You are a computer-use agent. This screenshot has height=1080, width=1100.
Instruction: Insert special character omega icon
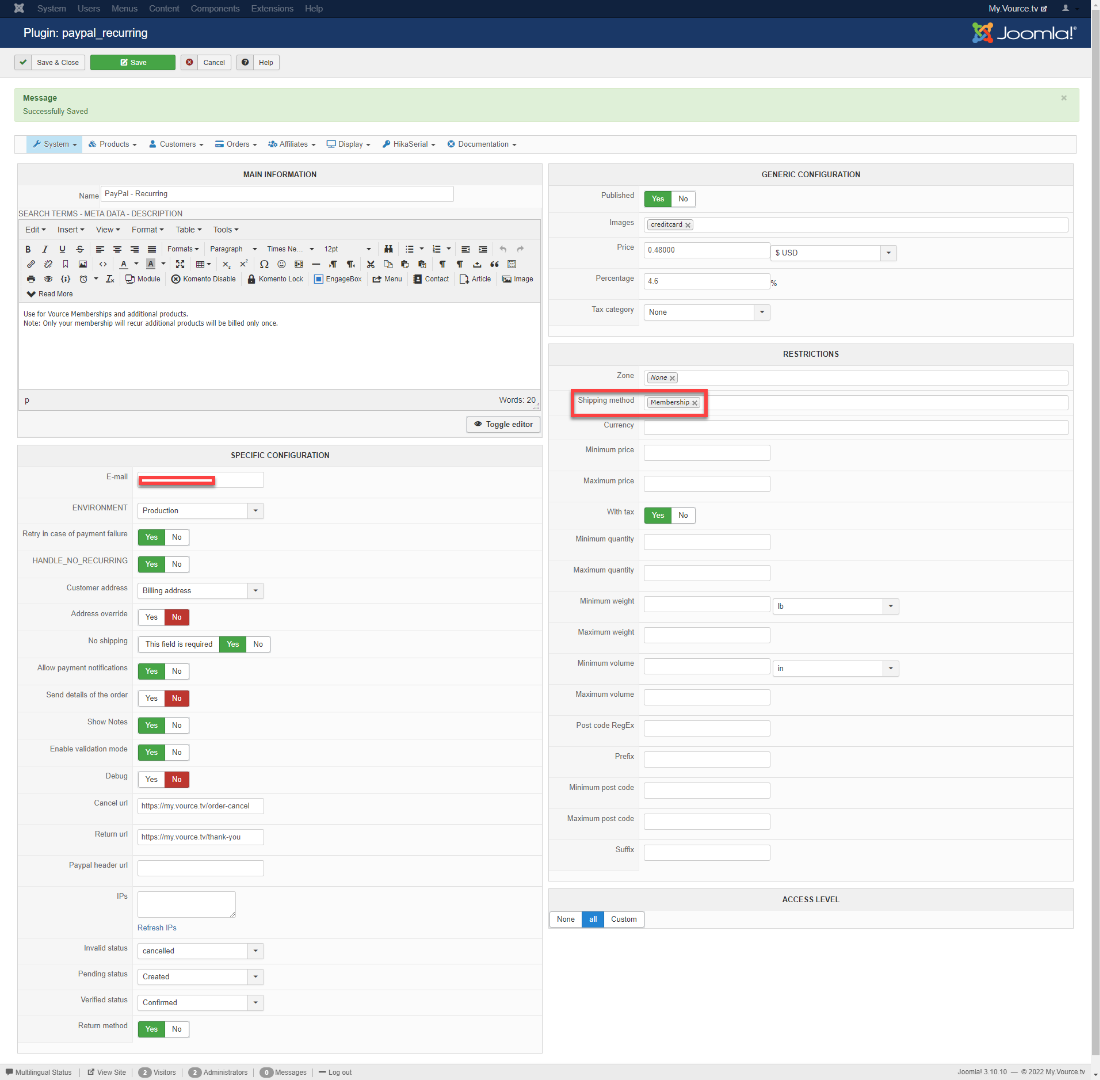coord(264,265)
